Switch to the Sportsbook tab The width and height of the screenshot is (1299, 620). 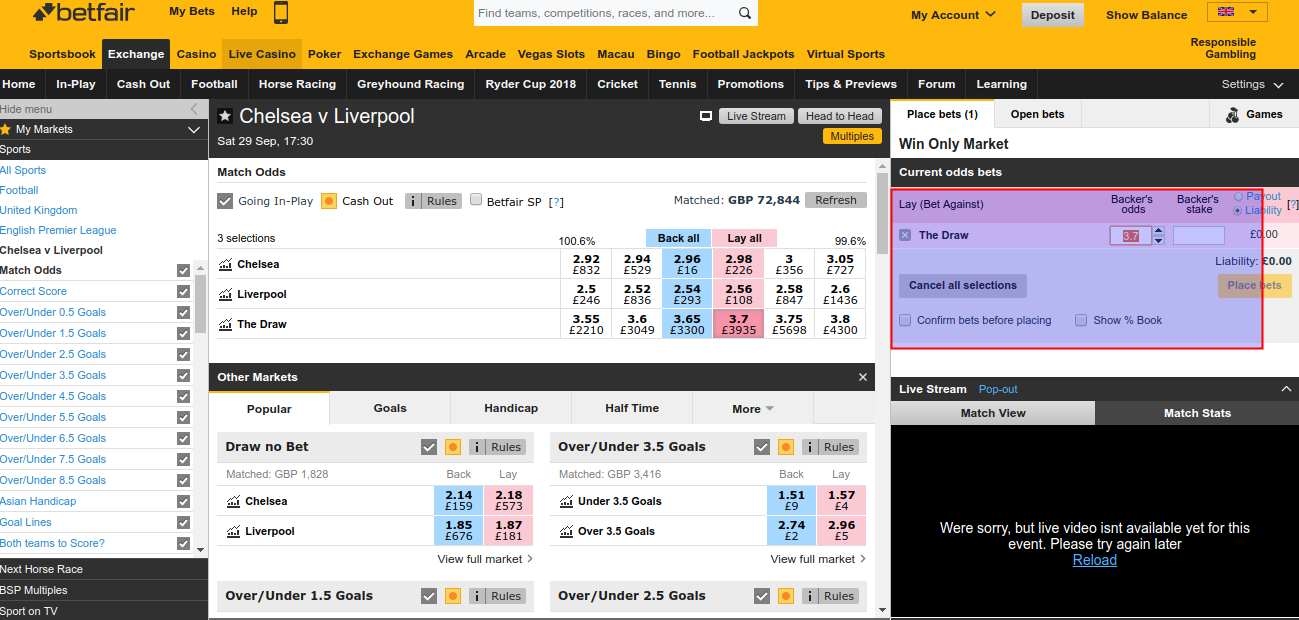click(63, 54)
